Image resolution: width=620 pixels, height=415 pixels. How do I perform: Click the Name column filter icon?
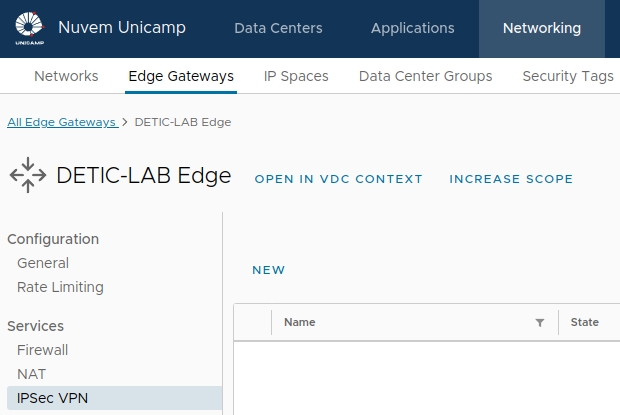tap(540, 323)
